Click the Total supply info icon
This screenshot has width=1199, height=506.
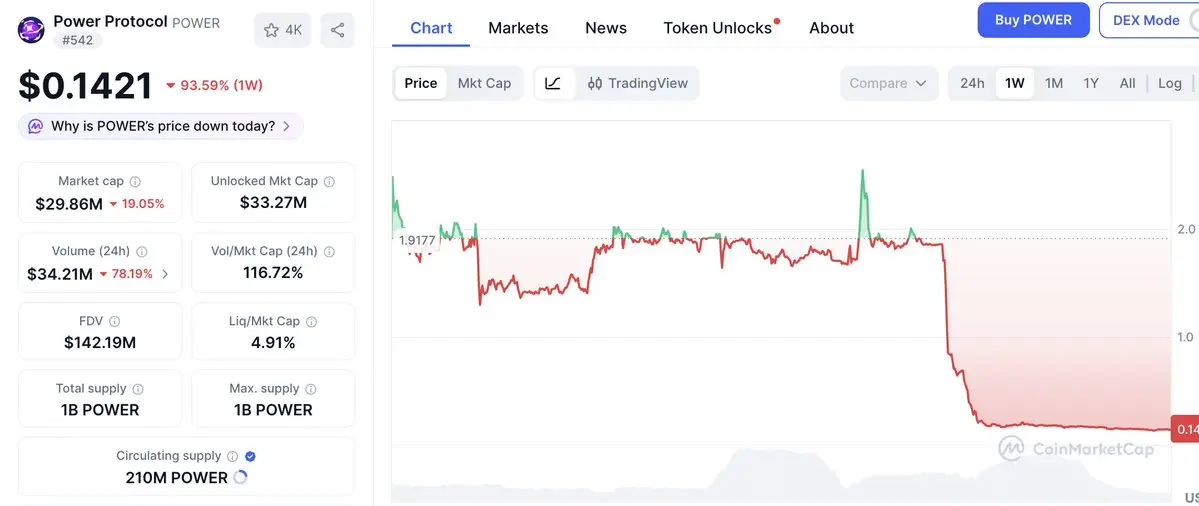(138, 389)
